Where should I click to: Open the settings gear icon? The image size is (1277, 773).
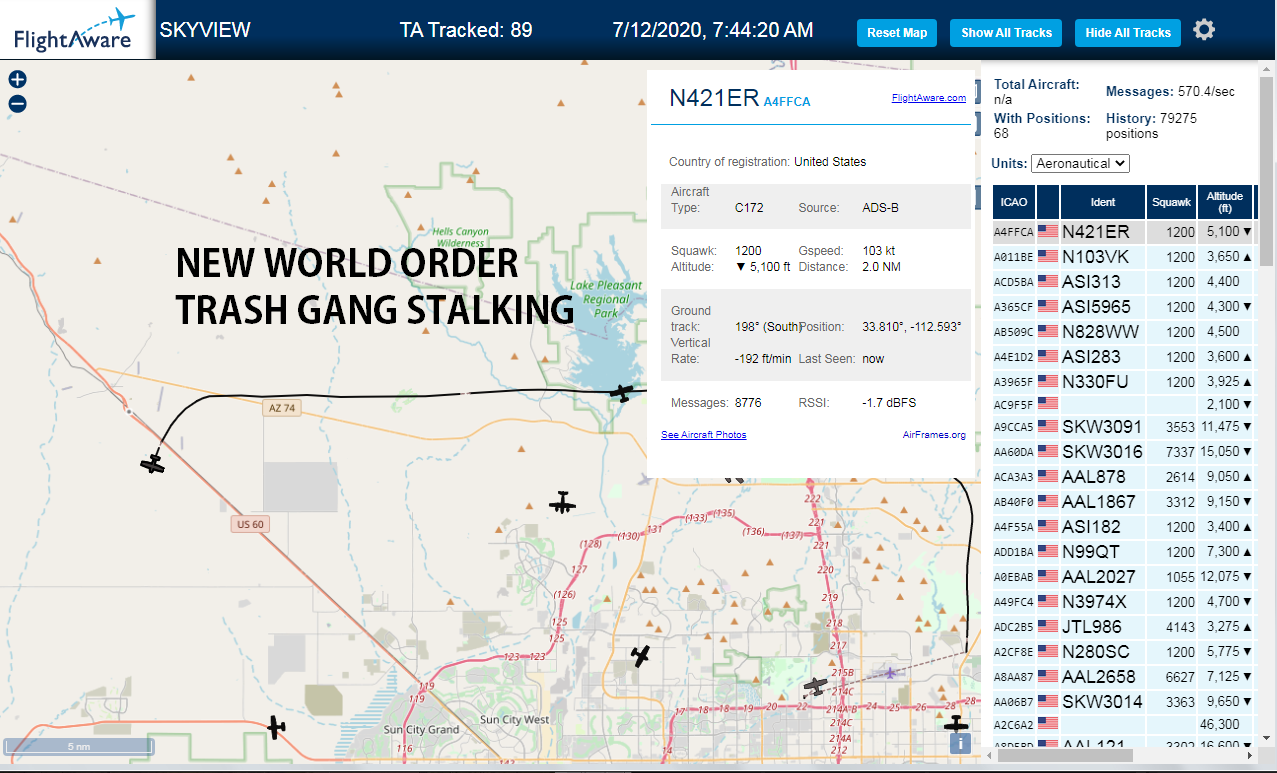(1204, 30)
